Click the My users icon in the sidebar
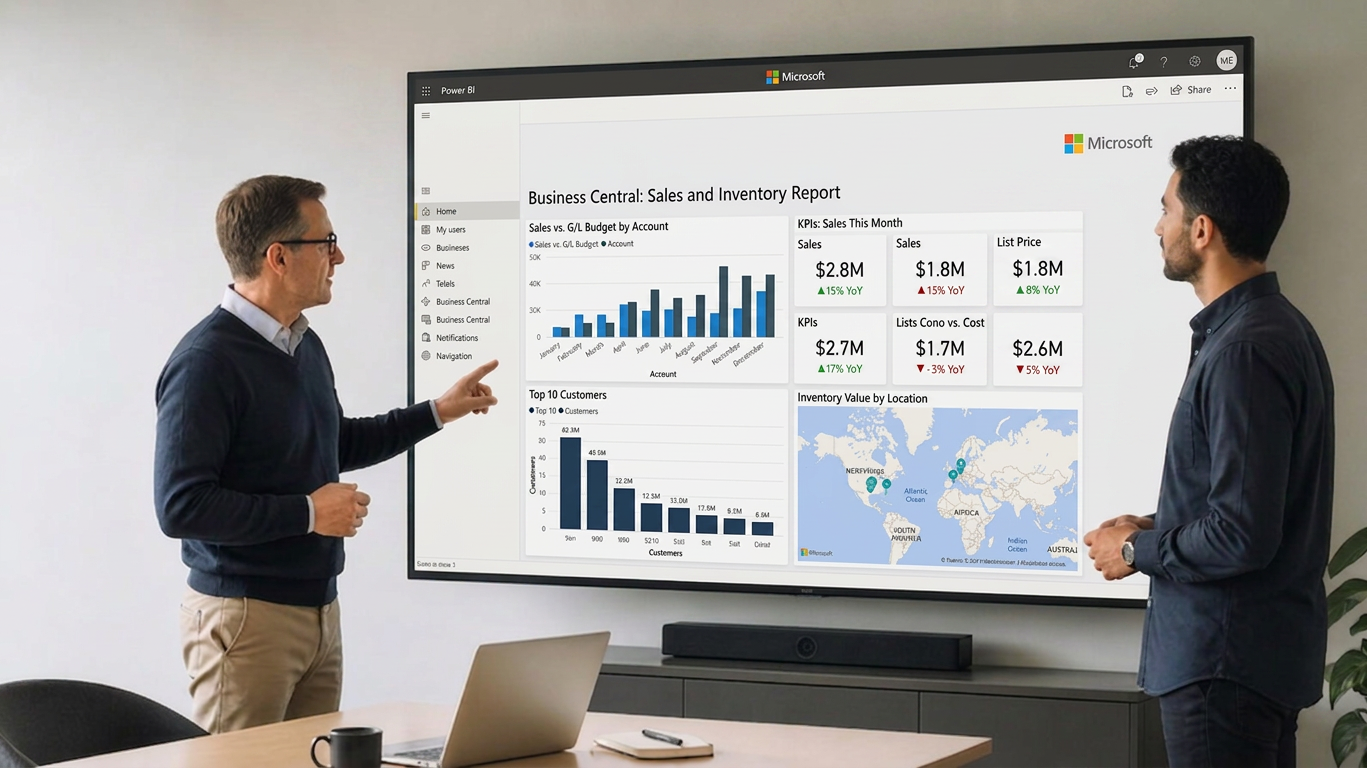This screenshot has height=768, width=1367. (x=426, y=229)
